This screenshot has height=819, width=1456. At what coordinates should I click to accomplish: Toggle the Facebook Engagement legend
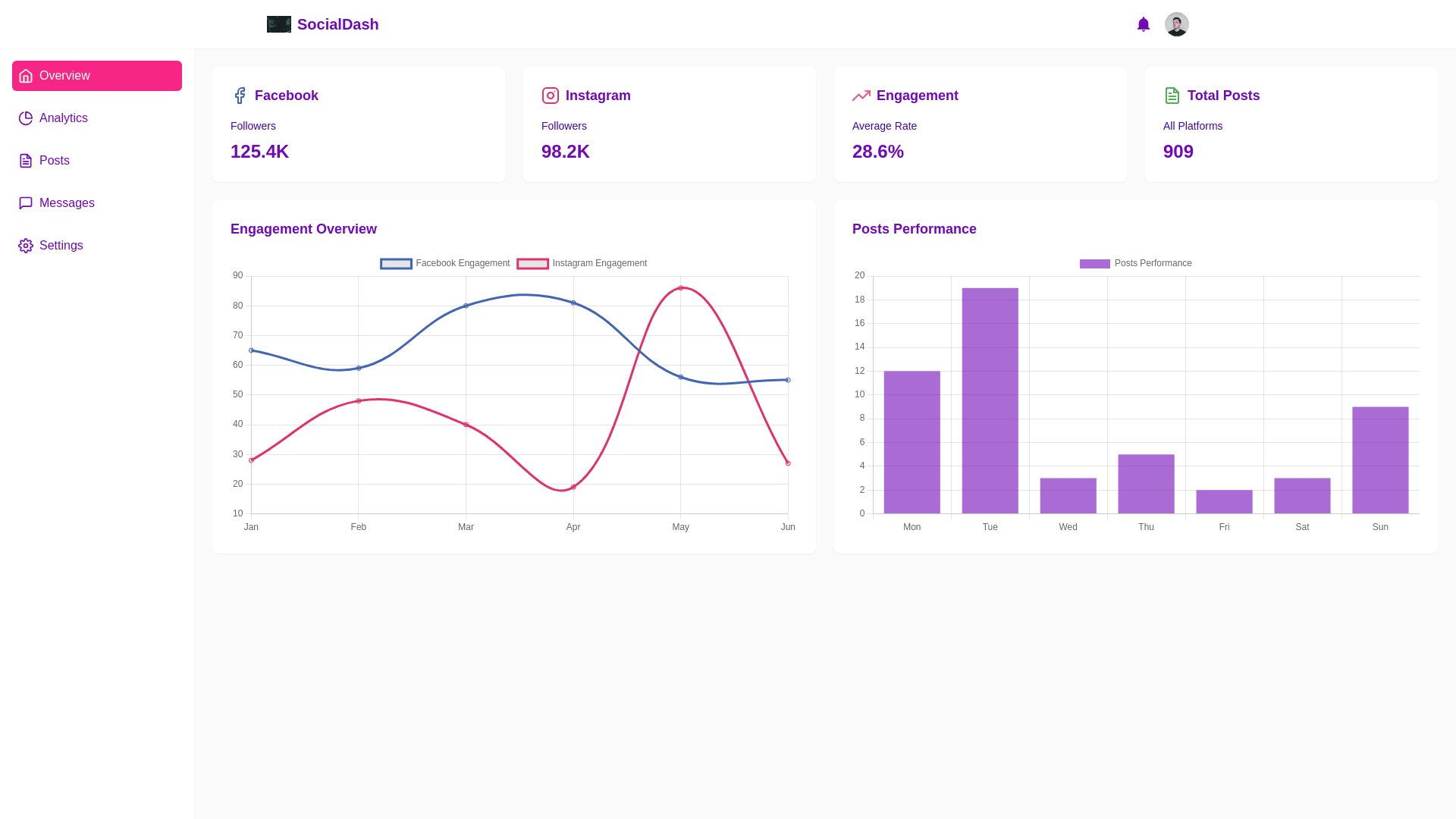tap(444, 263)
